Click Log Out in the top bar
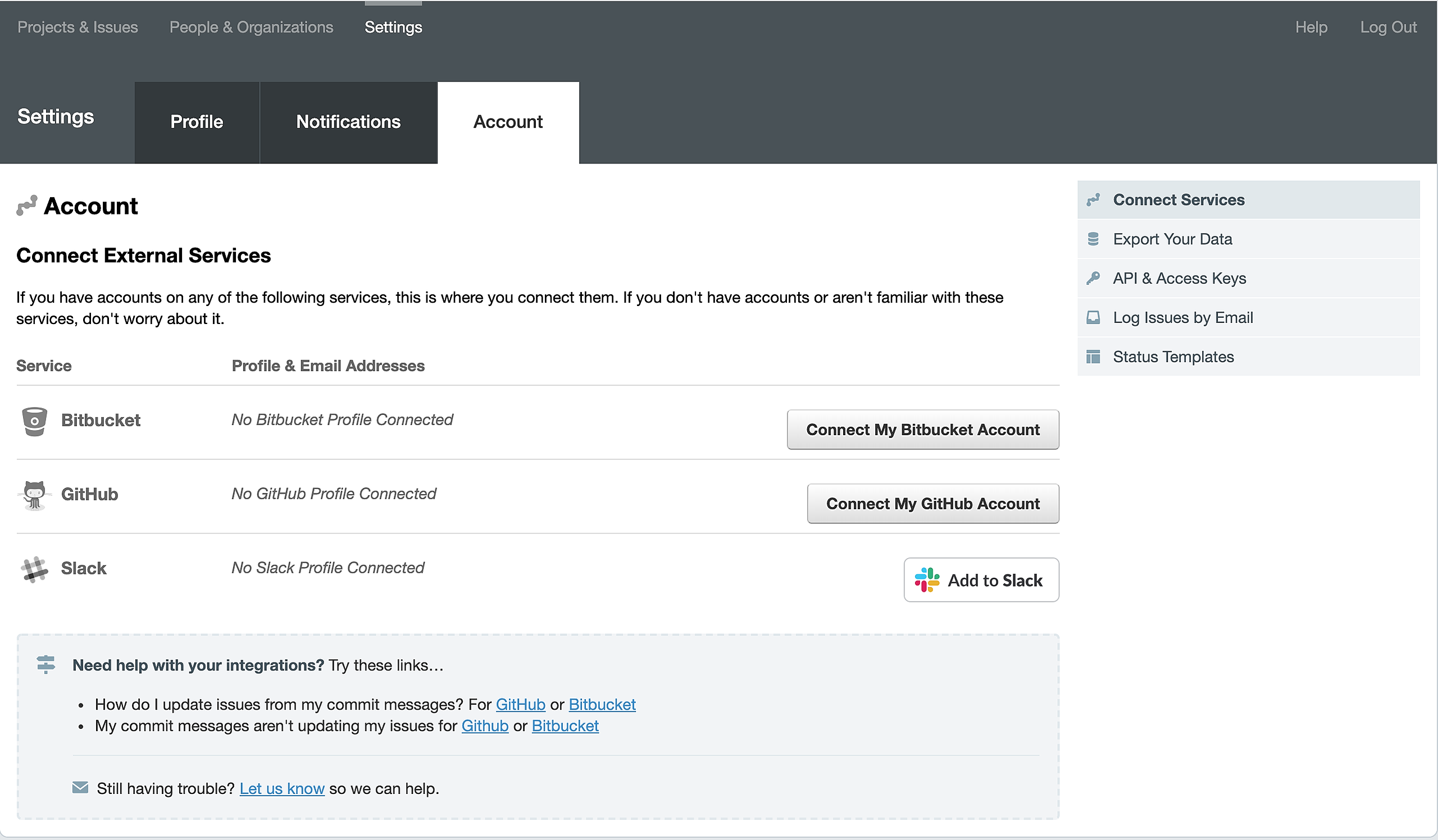Viewport: 1438px width, 840px height. pos(1388,28)
